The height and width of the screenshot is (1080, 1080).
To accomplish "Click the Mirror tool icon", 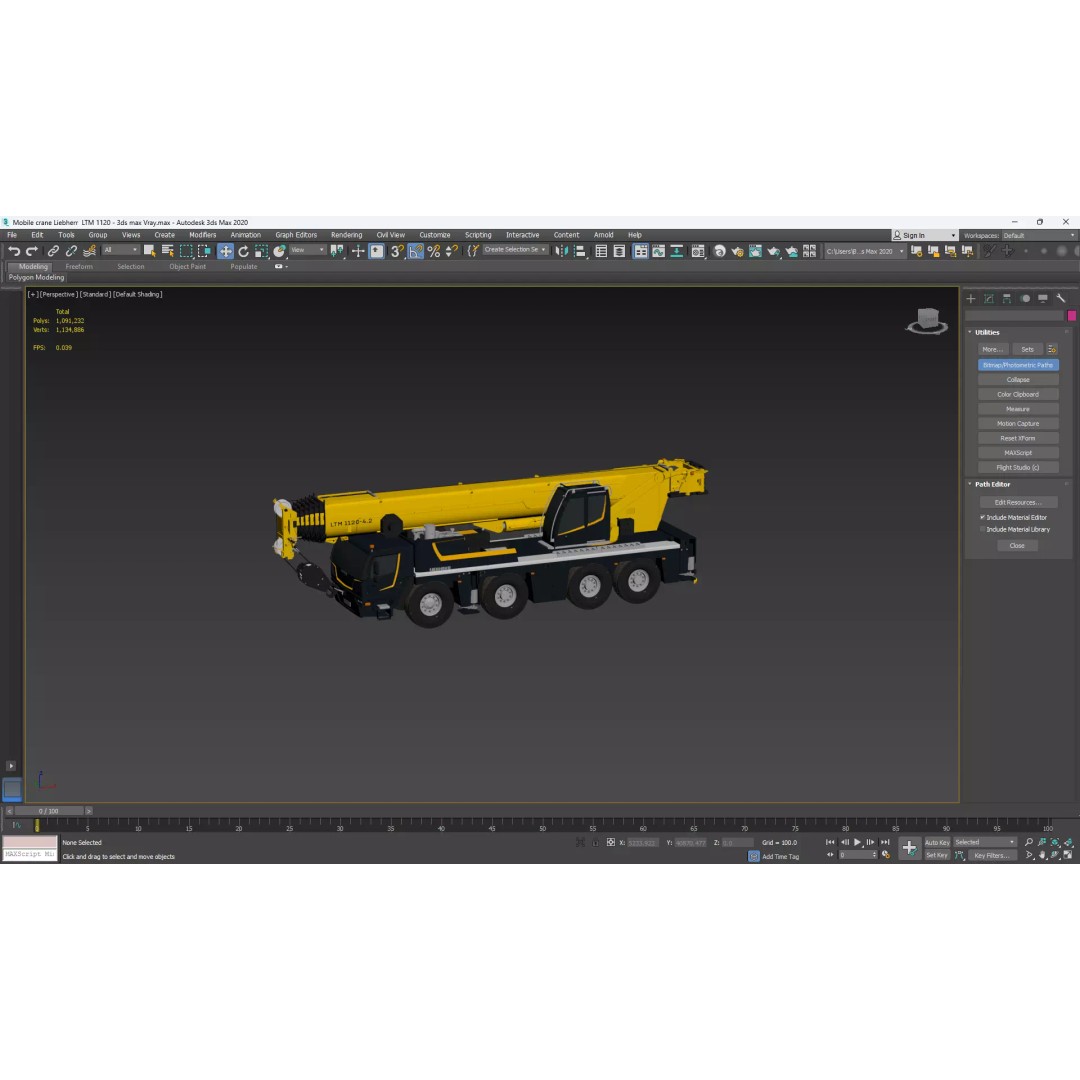I will [x=562, y=251].
